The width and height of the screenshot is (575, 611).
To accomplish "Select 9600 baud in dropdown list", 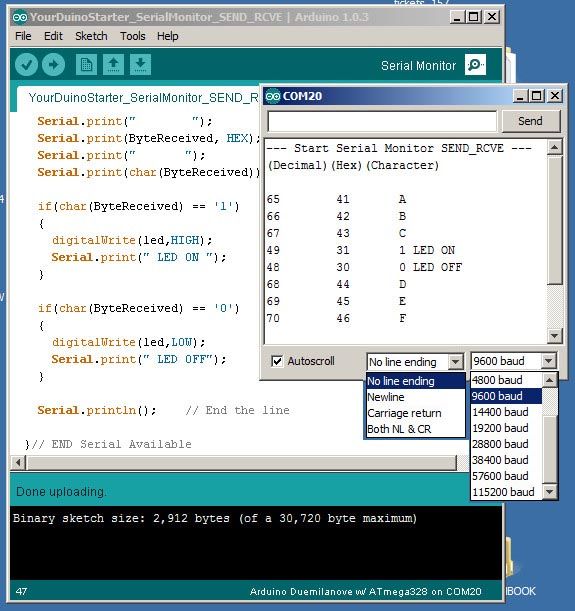I will [x=506, y=396].
